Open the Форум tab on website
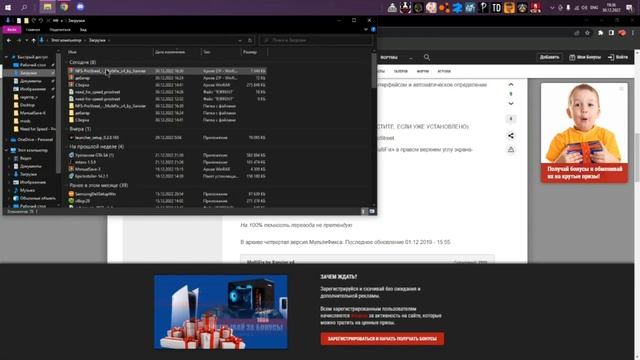This screenshot has height=360, width=640. click(x=423, y=71)
